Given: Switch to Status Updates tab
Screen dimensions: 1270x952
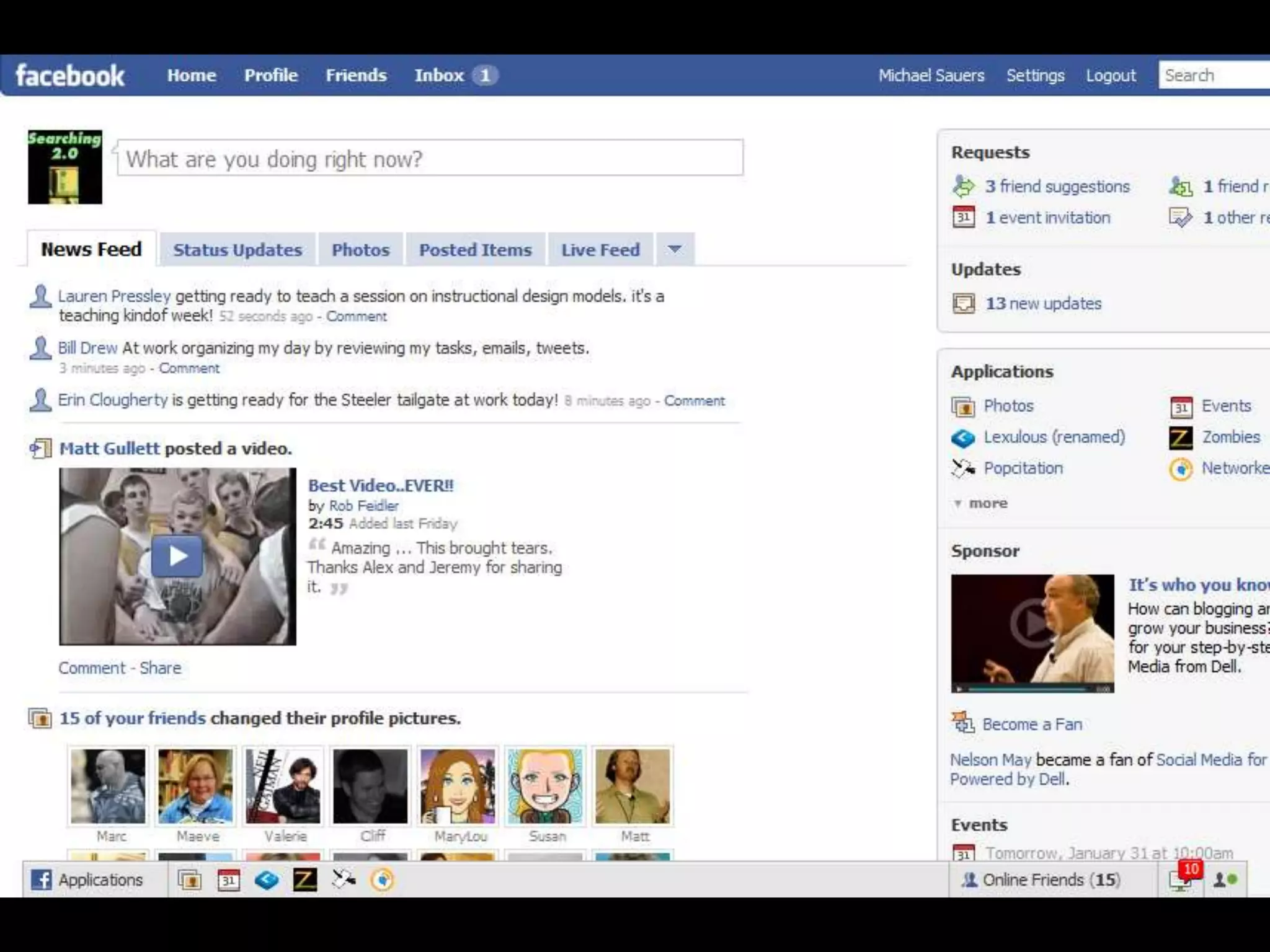Looking at the screenshot, I should click(238, 250).
